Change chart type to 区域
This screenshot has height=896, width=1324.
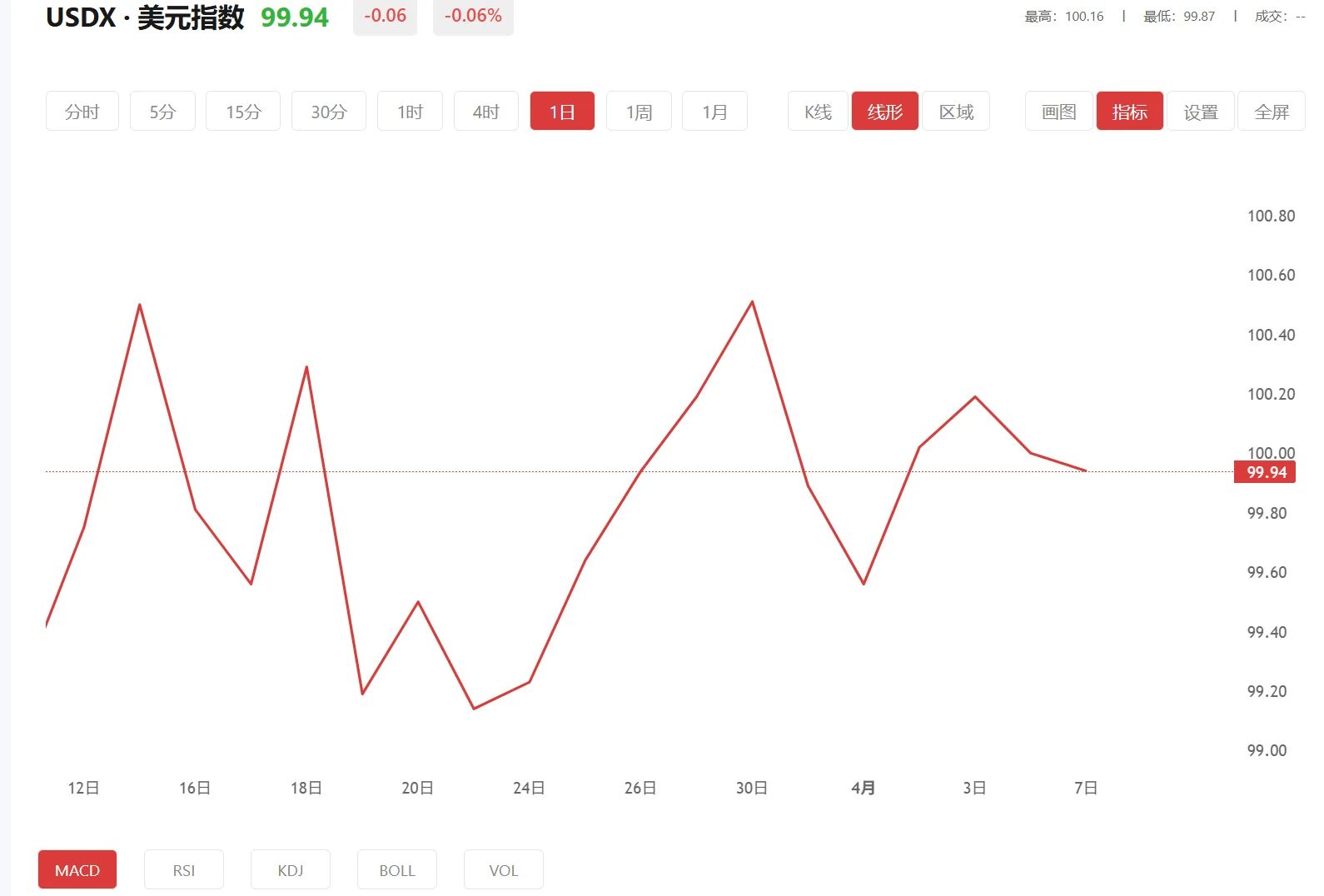pos(956,112)
